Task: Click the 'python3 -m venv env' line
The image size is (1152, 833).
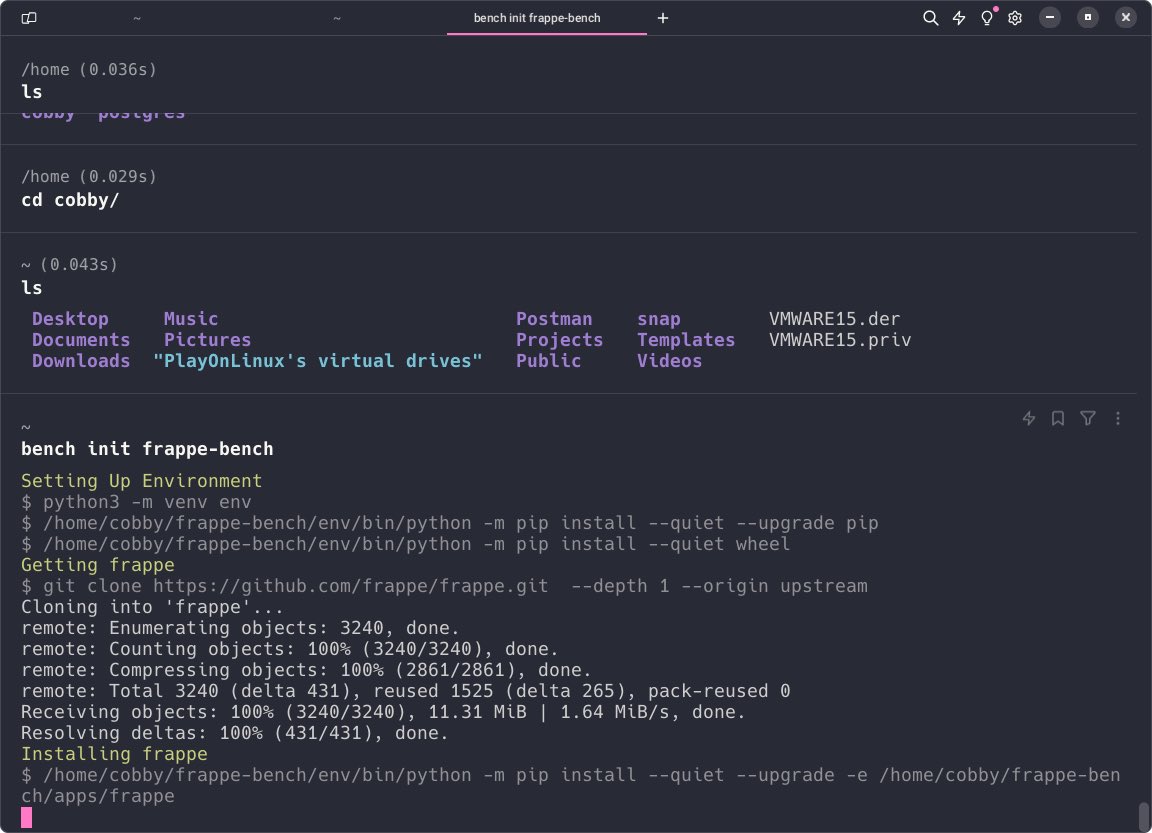Action: click(136, 502)
